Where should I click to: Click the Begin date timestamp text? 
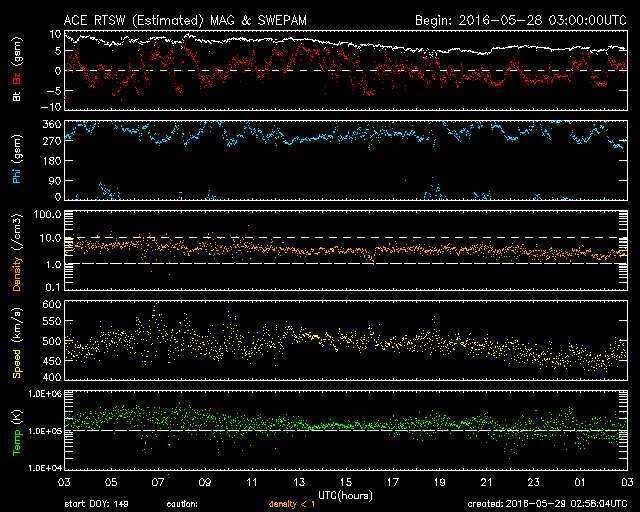[x=520, y=20]
